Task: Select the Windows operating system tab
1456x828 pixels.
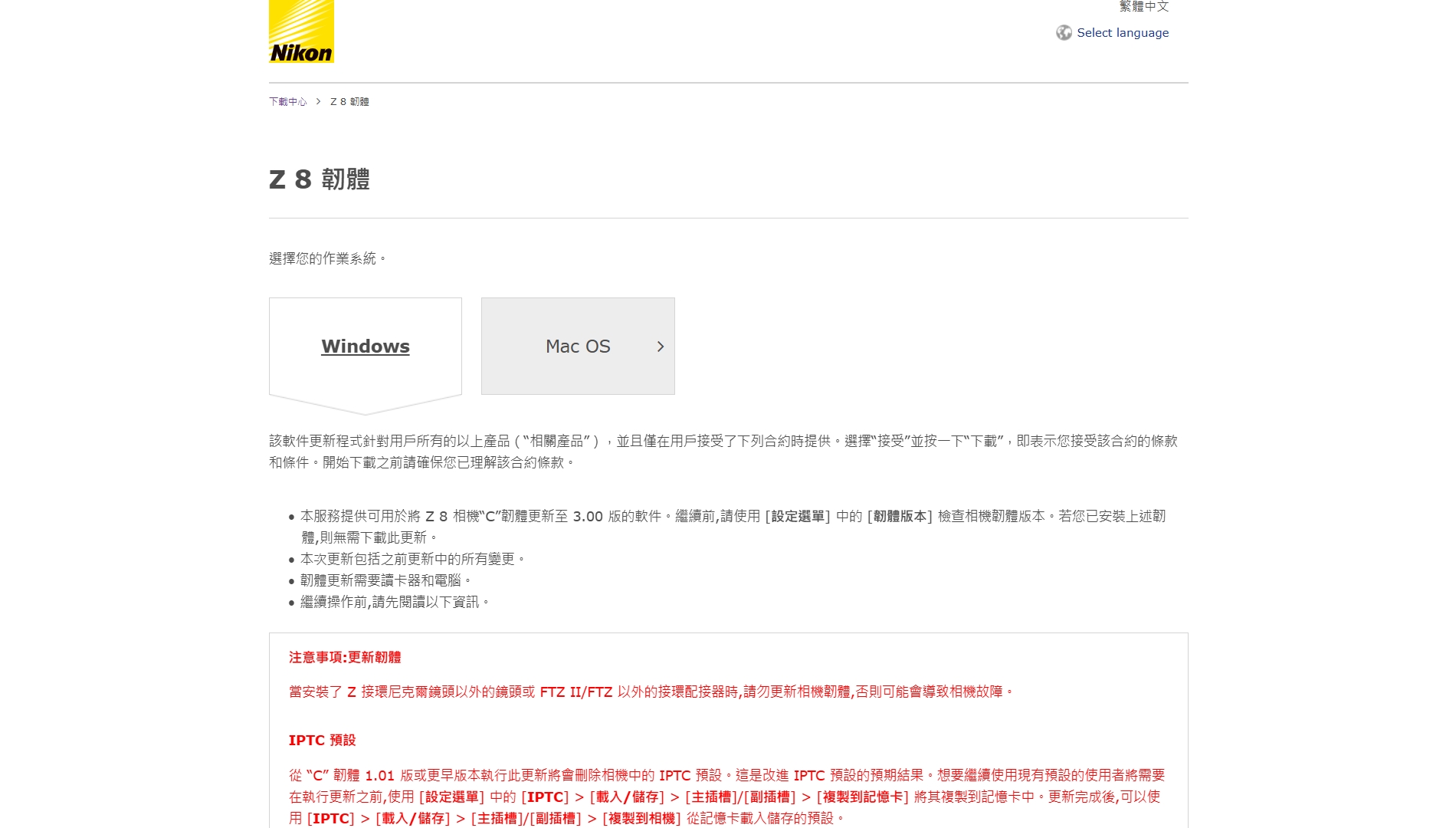Action: click(366, 347)
